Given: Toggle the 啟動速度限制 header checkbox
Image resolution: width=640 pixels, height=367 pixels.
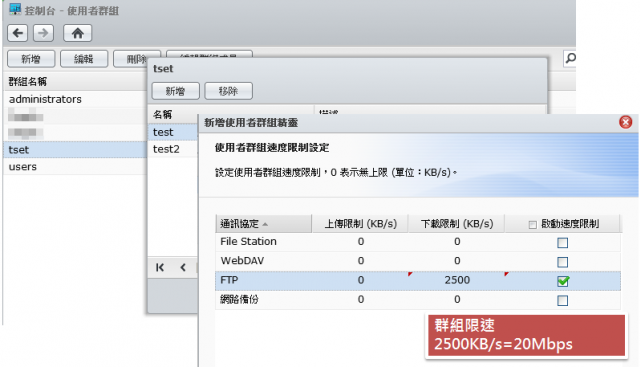Looking at the screenshot, I should pos(532,225).
